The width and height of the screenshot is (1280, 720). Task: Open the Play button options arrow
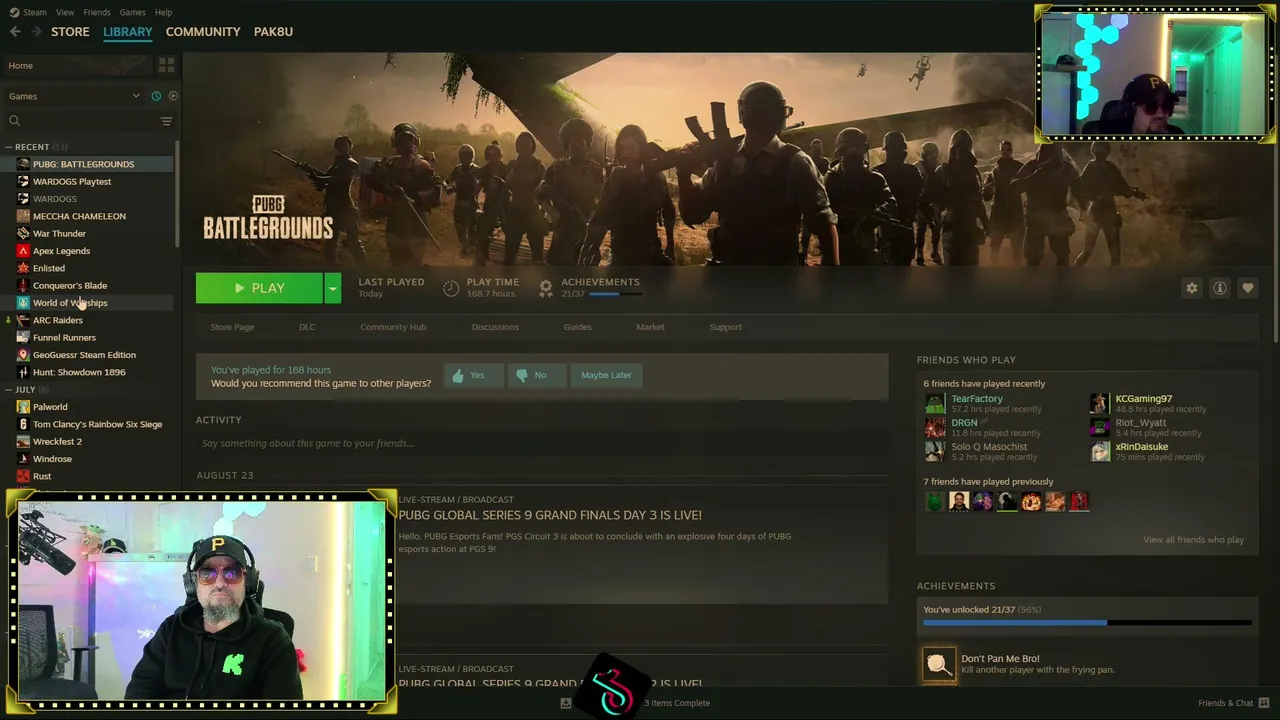coord(332,288)
